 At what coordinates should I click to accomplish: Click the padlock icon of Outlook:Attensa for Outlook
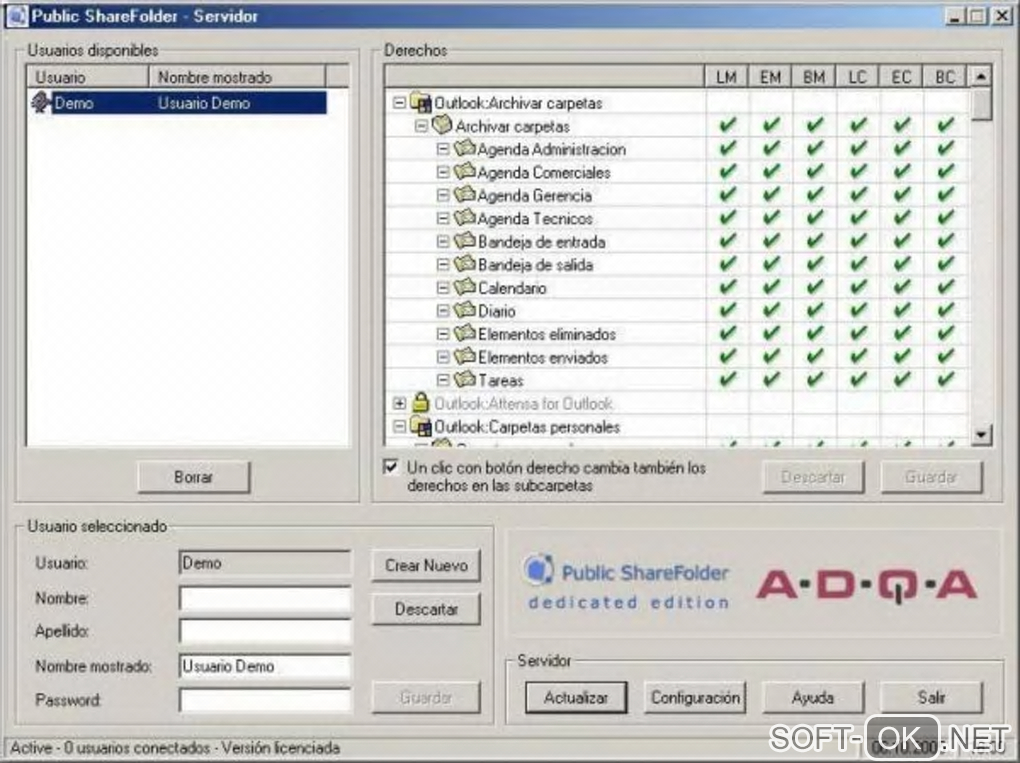coord(421,403)
